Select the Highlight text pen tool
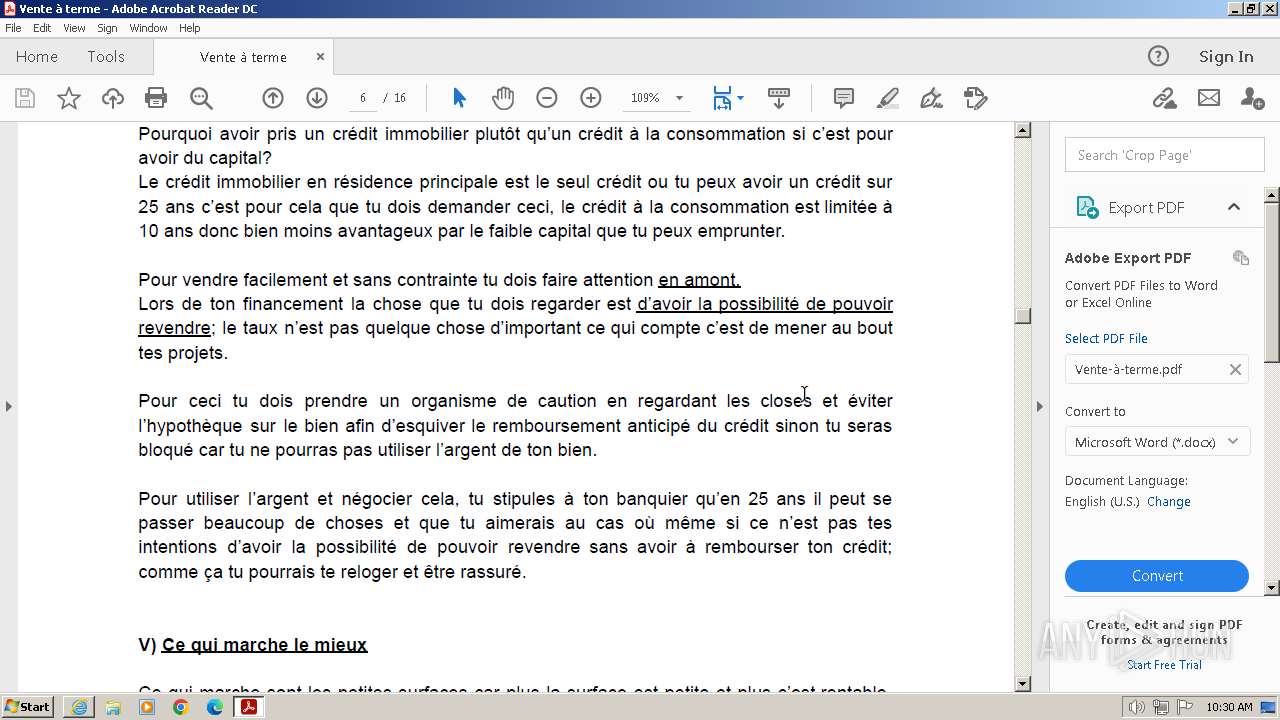The image size is (1280, 720). [x=888, y=98]
